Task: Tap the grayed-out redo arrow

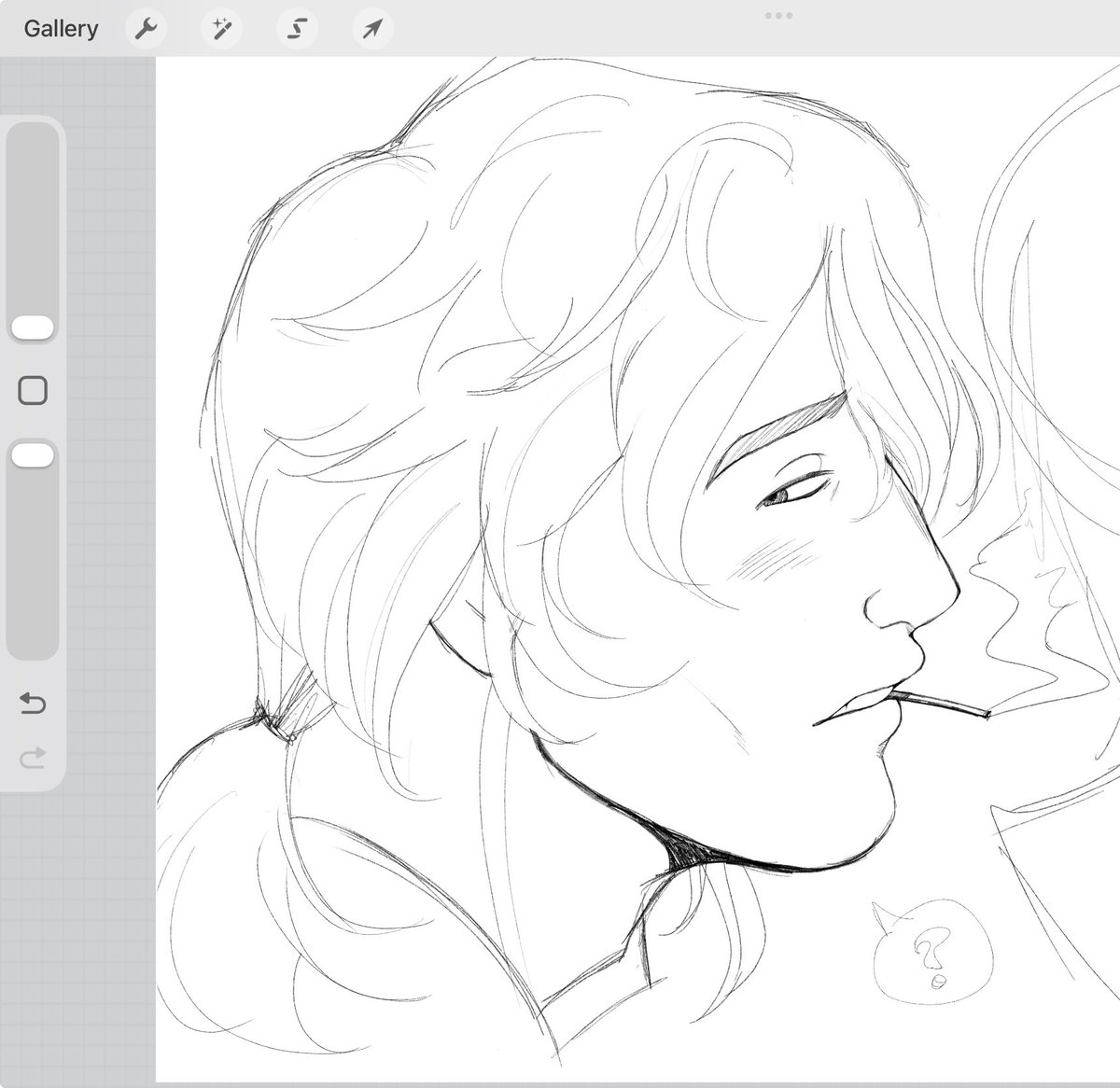Action: [33, 757]
